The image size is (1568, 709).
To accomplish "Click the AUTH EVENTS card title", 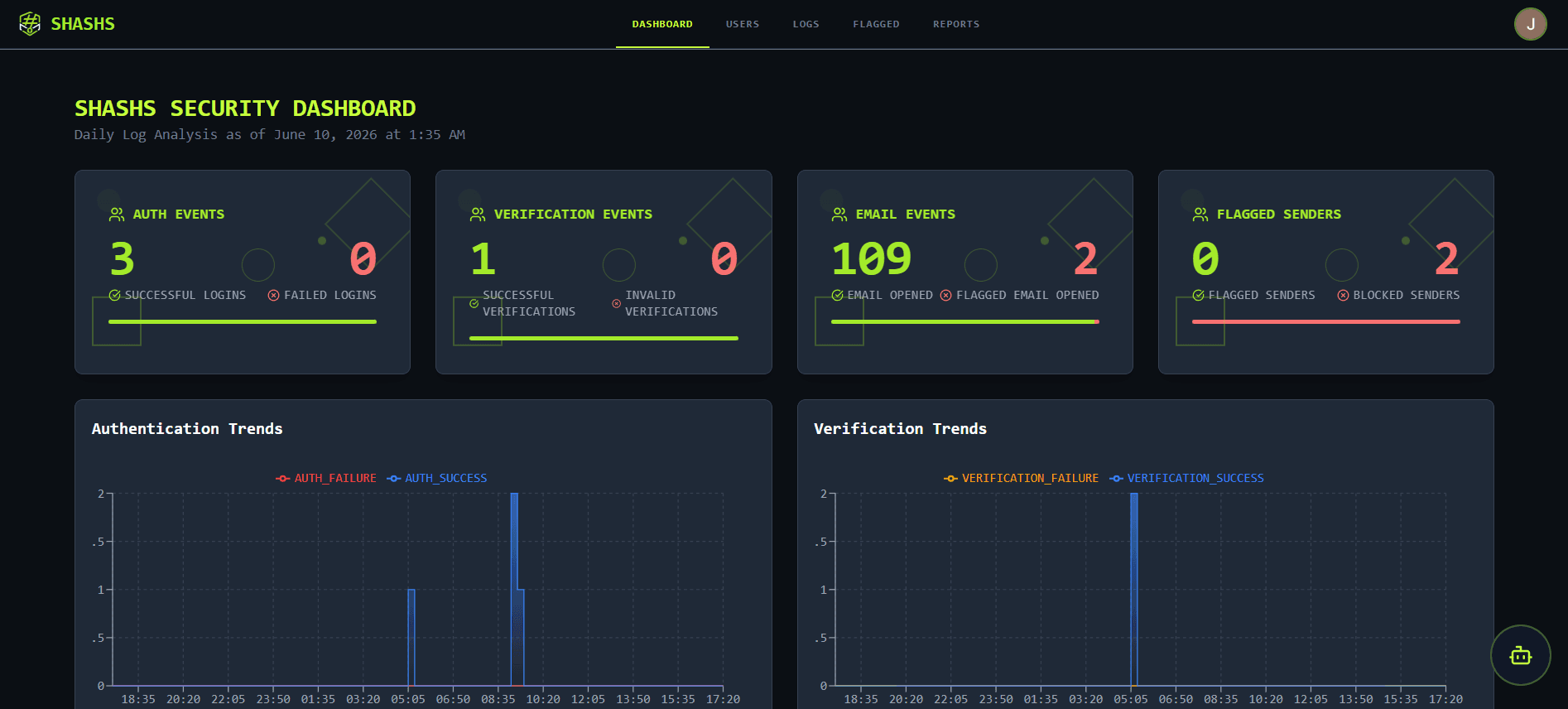I will [x=179, y=215].
